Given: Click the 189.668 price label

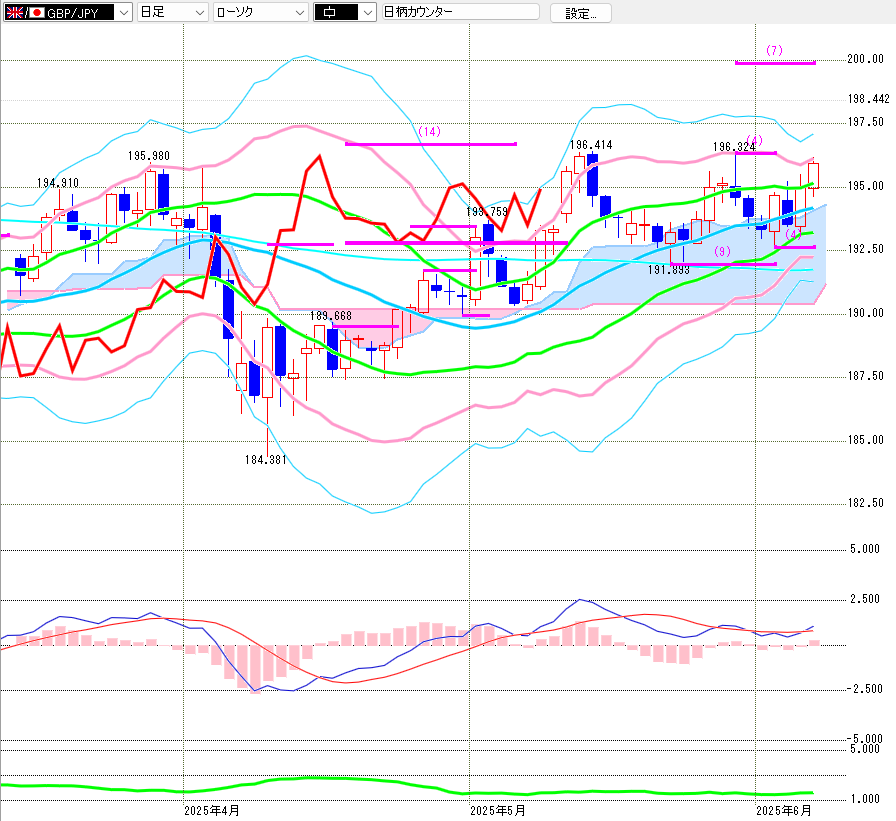Looking at the screenshot, I should [331, 315].
